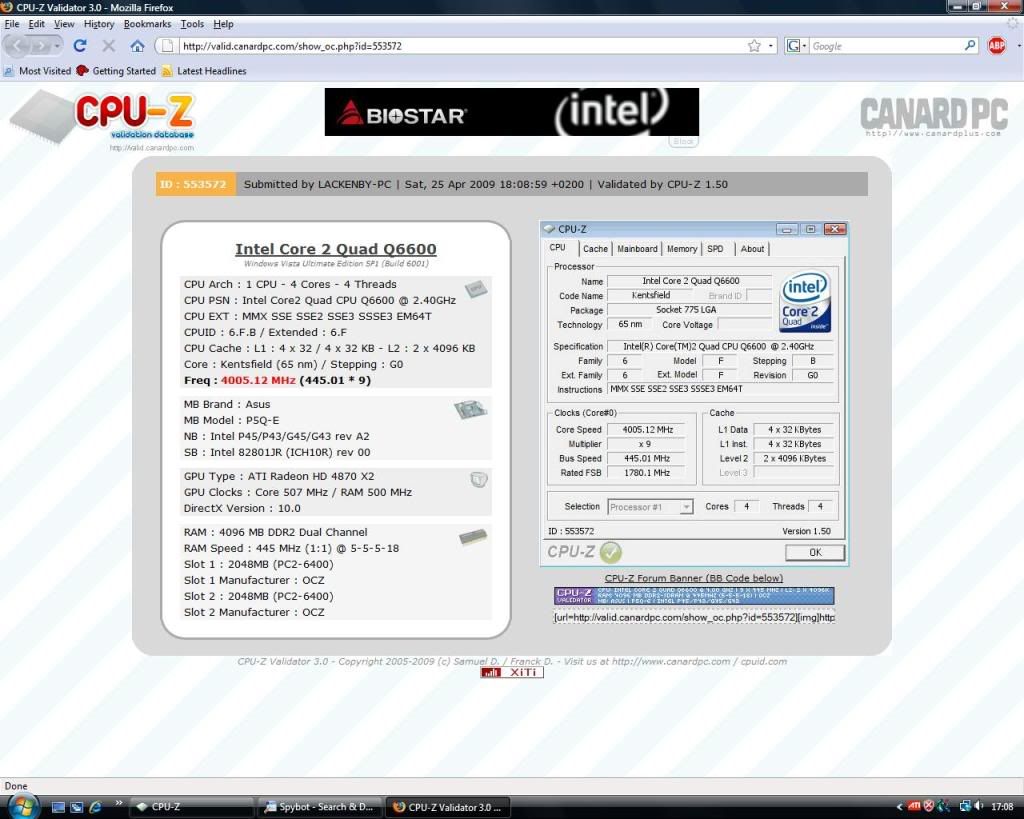1024x819 pixels.
Task: Open the URL bar history dropdown
Action: (771, 46)
